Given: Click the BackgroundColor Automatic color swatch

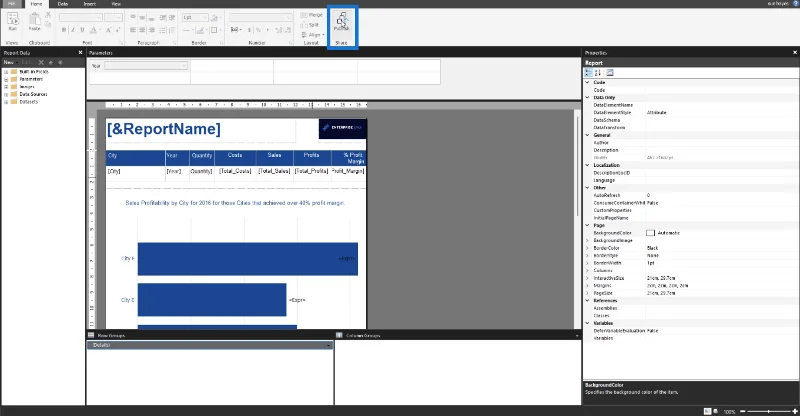Looking at the screenshot, I should 650,233.
